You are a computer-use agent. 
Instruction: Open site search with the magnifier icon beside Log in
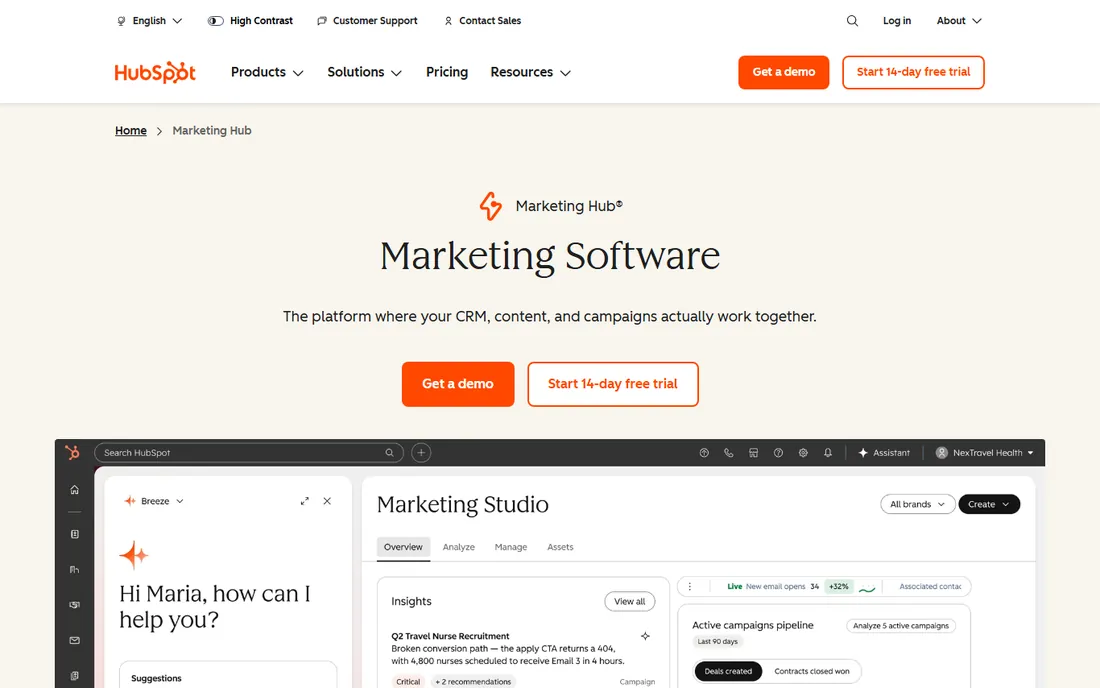click(x=852, y=21)
